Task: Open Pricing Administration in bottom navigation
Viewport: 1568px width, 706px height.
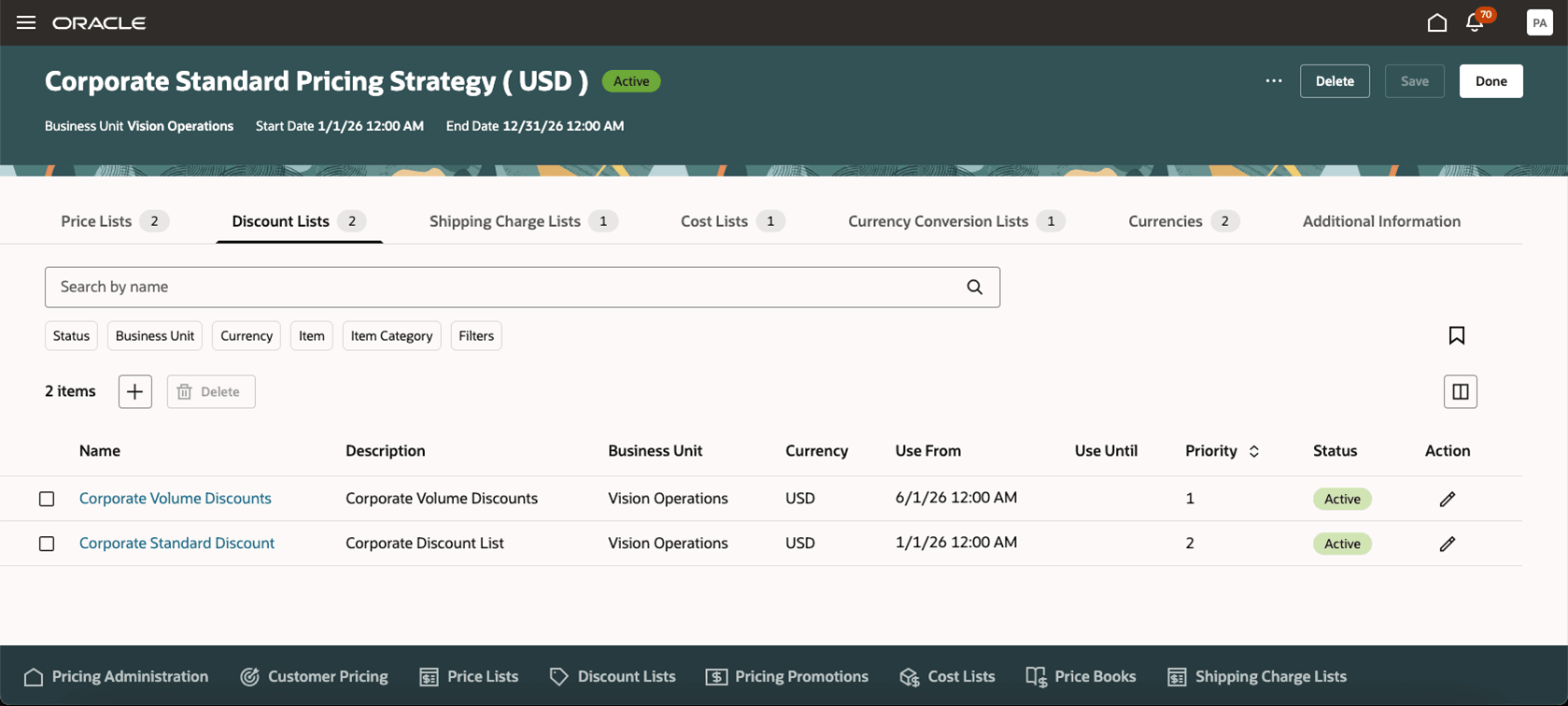Action: tap(116, 676)
